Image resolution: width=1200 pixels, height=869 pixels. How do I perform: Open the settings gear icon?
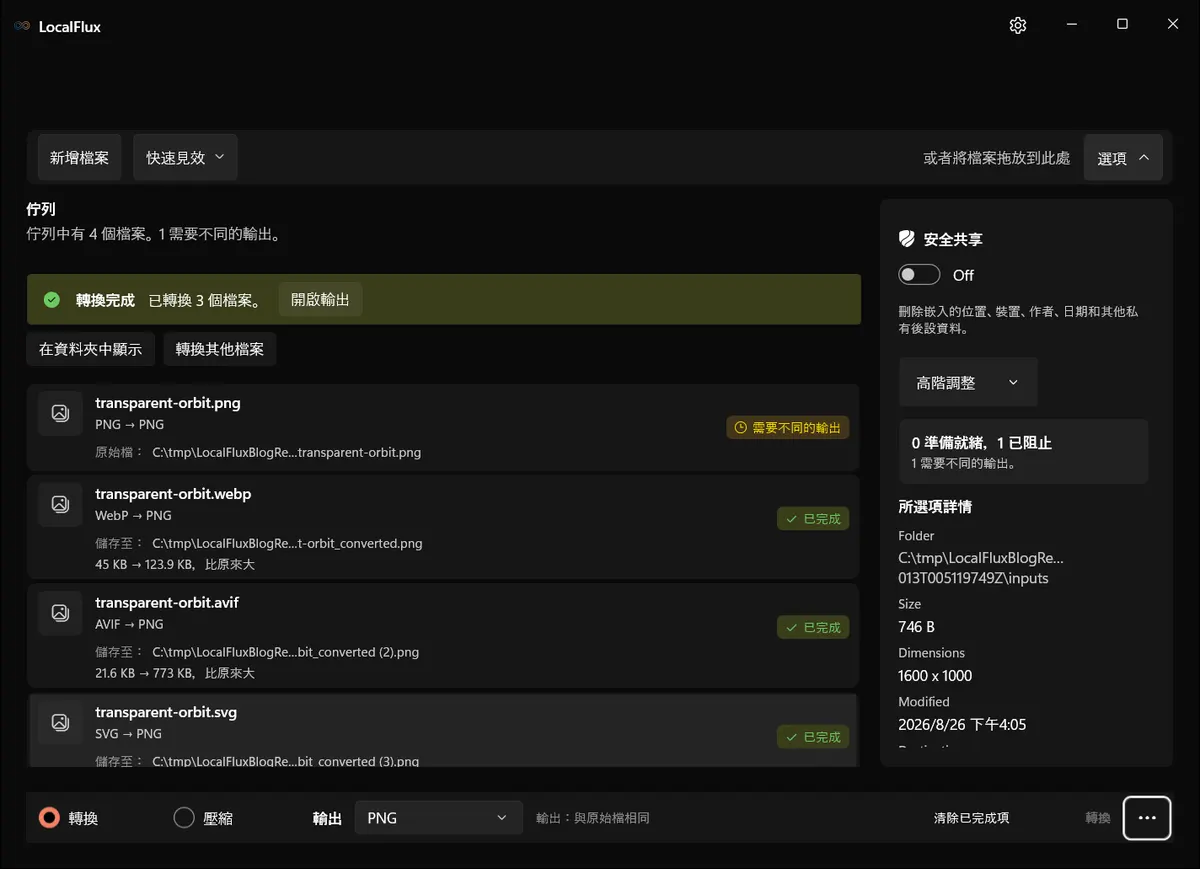[1018, 26]
